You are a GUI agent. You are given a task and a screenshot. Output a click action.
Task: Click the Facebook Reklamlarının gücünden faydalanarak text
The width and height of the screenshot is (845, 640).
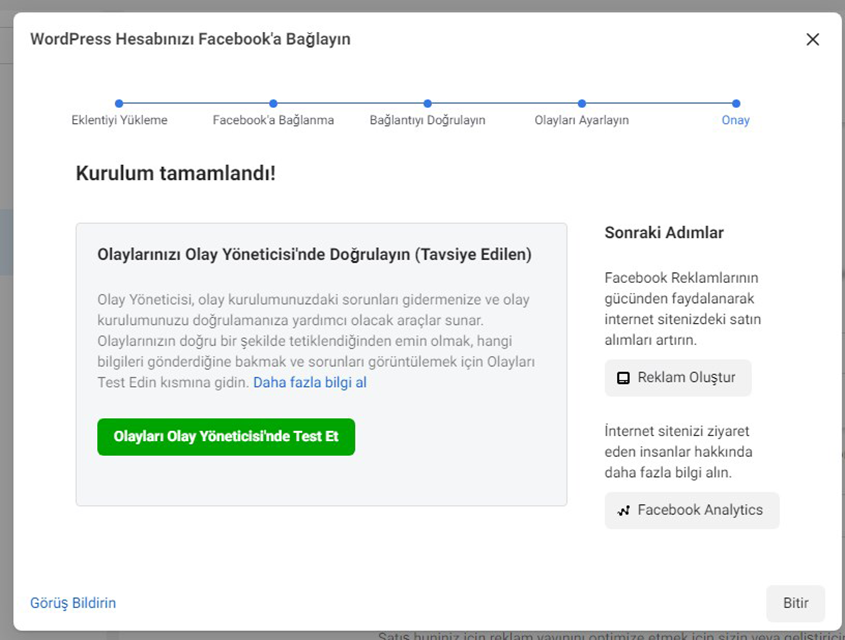pyautogui.click(x=683, y=309)
